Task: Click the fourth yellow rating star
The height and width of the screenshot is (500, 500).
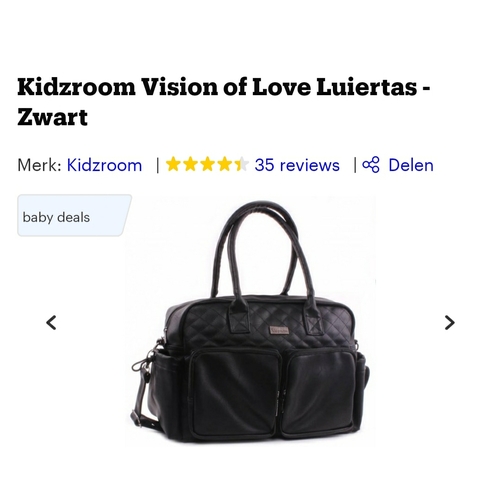Action: [x=225, y=165]
